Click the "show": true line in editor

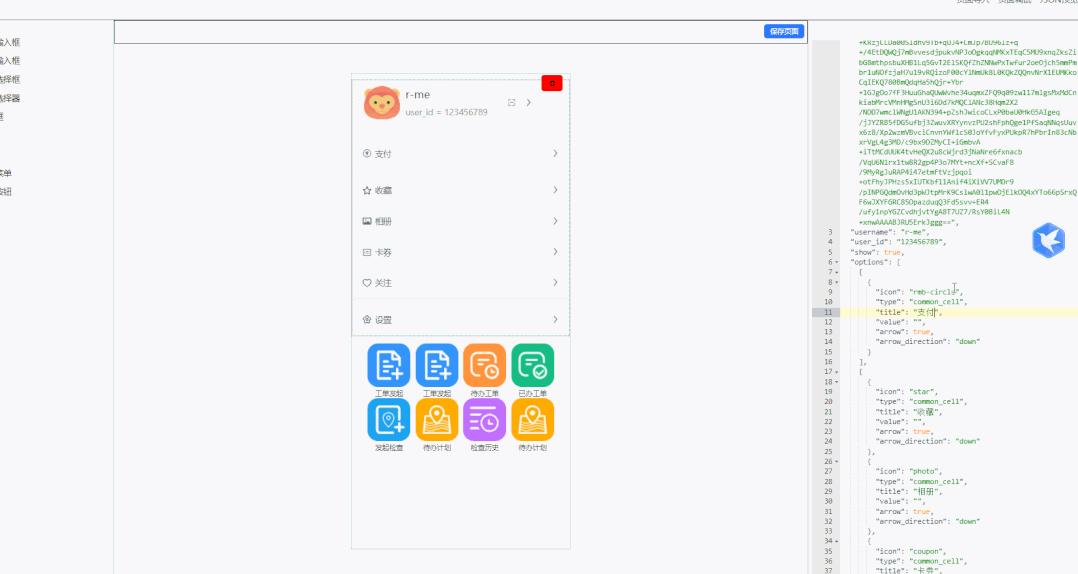[877, 252]
